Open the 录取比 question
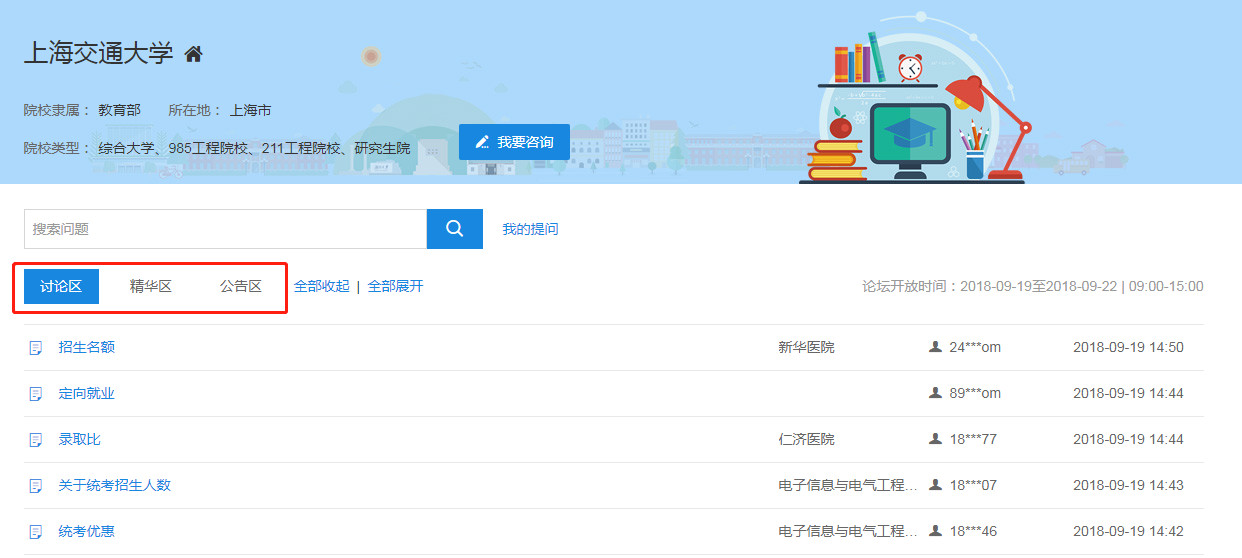Viewport: 1242px width, 558px height. click(x=80, y=439)
